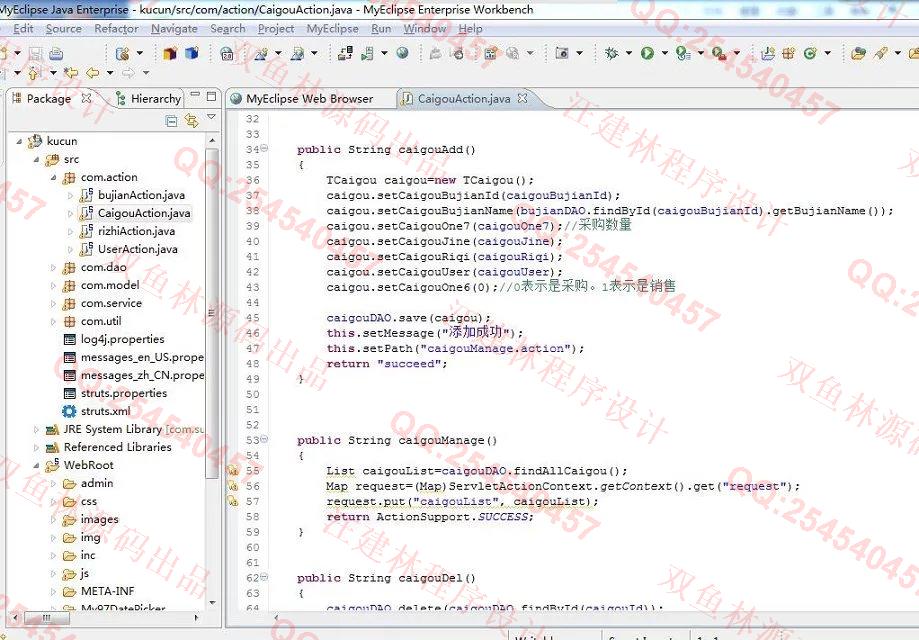Click the New Java Package toolbar icon
This screenshot has height=640, width=919.
click(789, 53)
